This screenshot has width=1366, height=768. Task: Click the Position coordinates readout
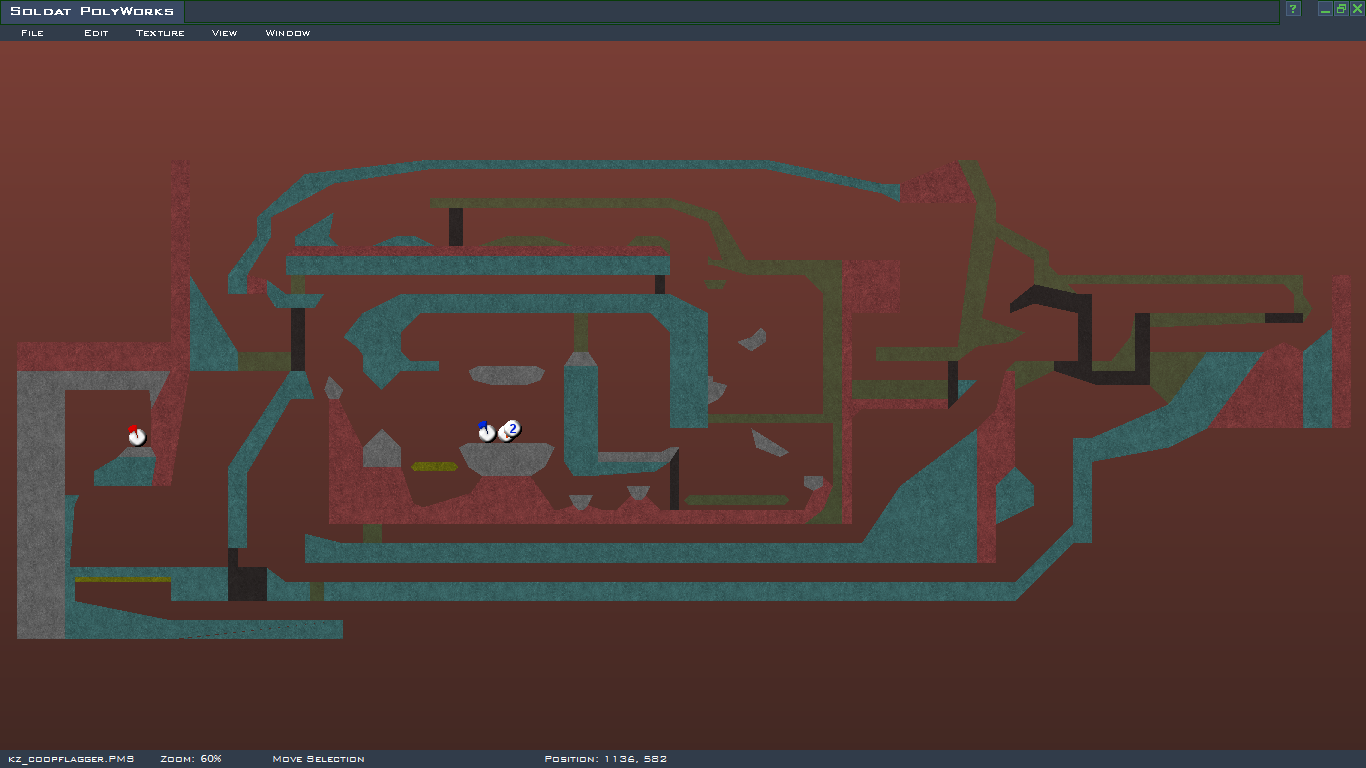click(x=605, y=759)
